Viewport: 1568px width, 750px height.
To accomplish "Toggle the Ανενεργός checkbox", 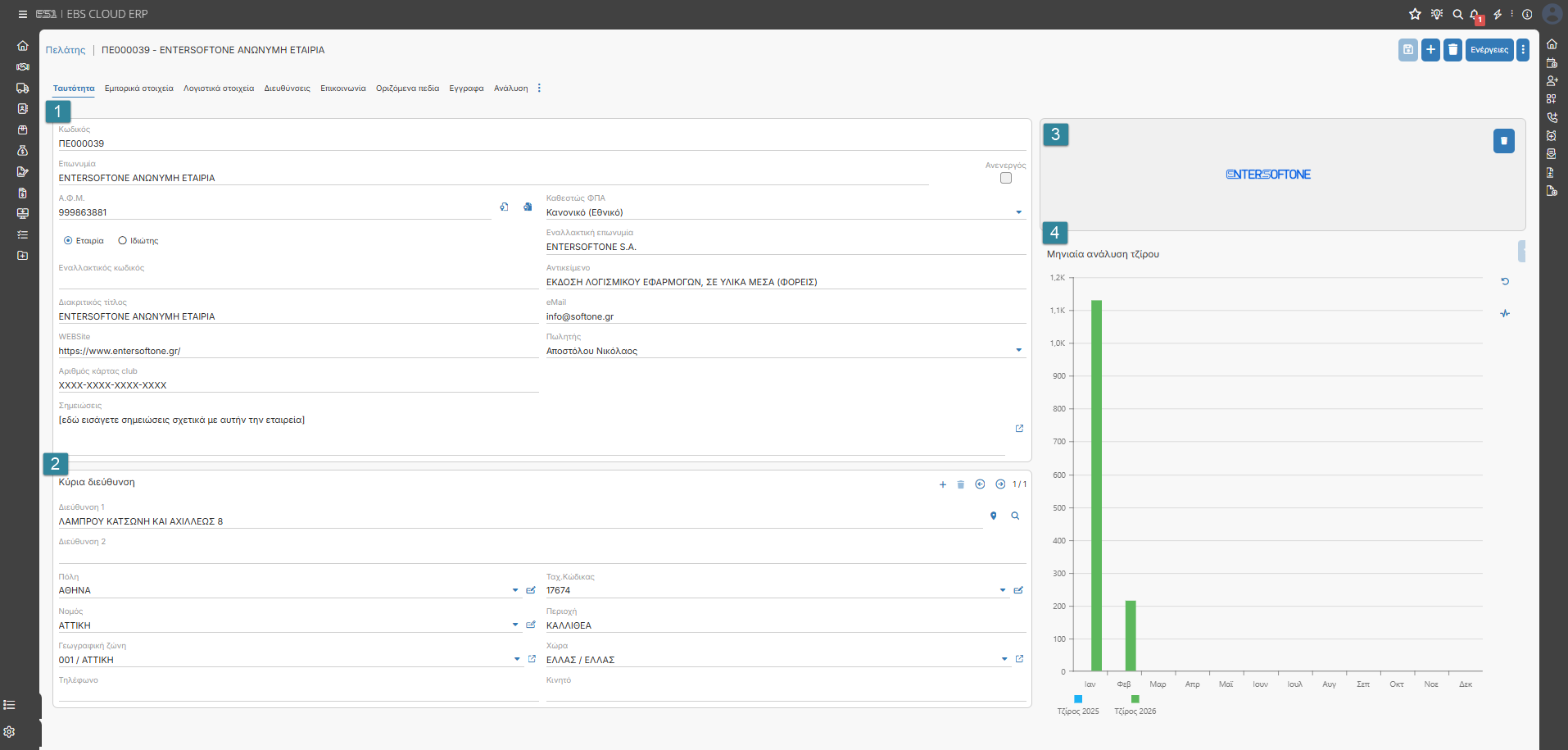I will tap(1006, 178).
